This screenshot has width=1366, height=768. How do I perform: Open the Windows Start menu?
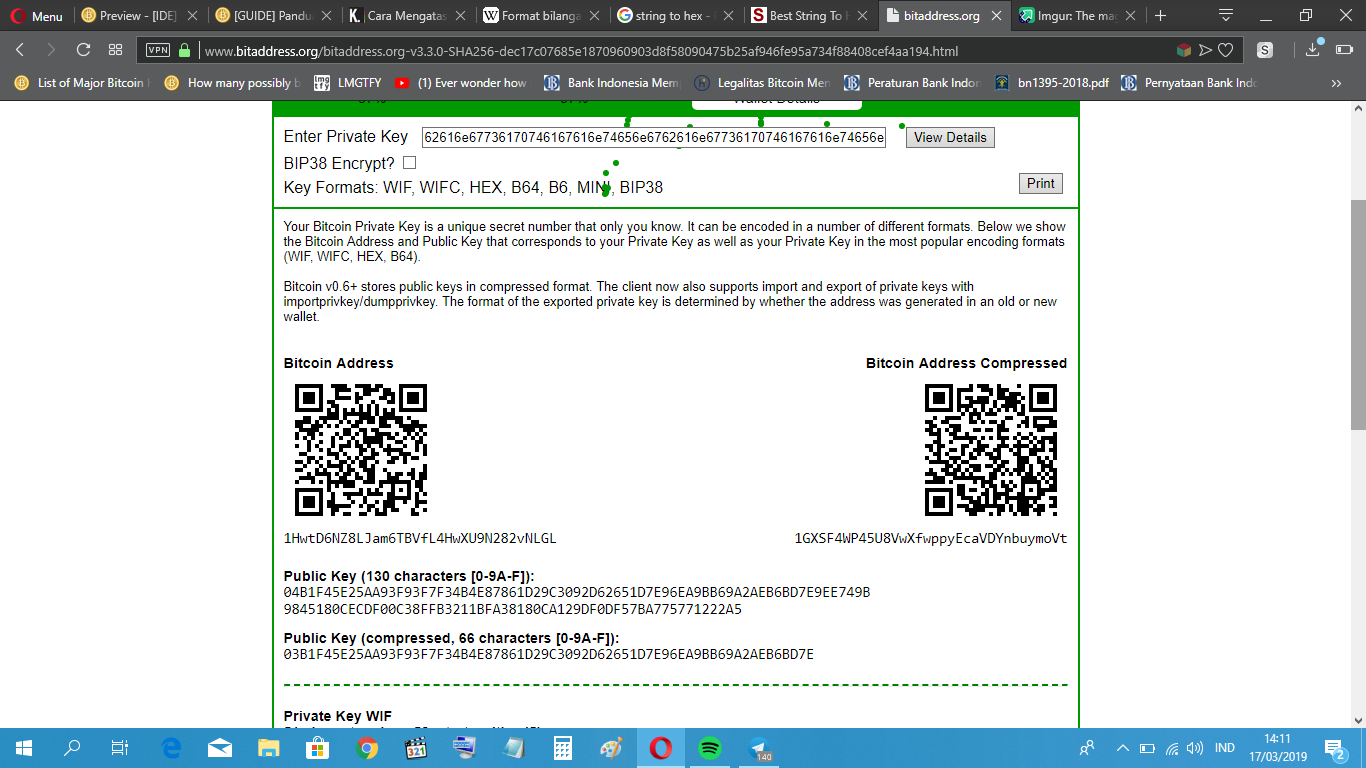click(24, 747)
